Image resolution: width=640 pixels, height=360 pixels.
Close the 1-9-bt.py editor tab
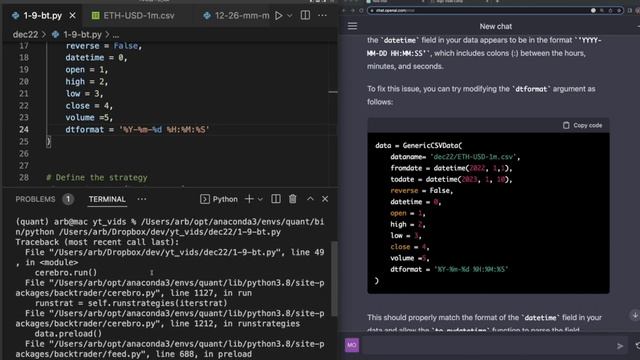(x=72, y=16)
